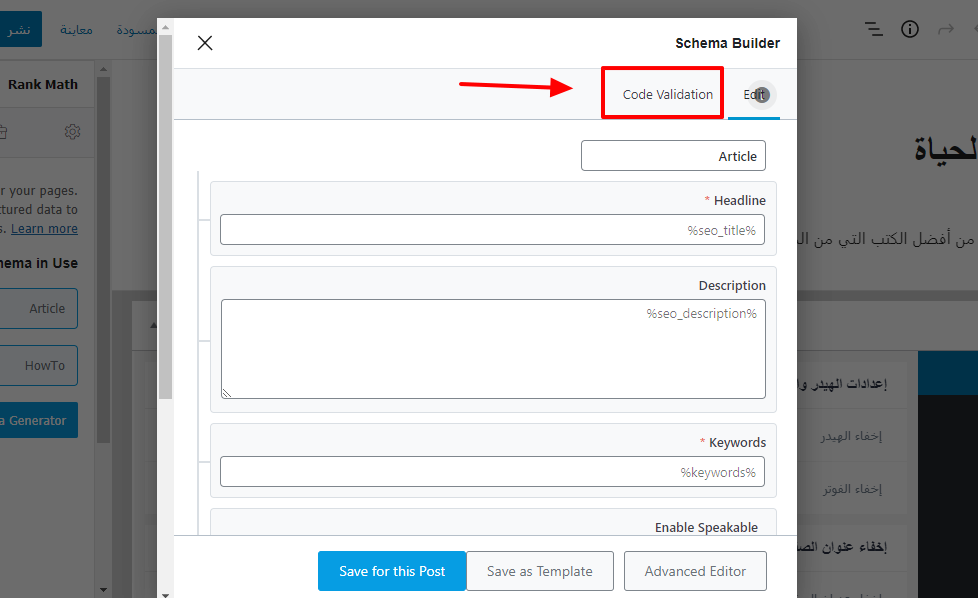Click the info details icon
This screenshot has height=598, width=978.
[x=910, y=29]
